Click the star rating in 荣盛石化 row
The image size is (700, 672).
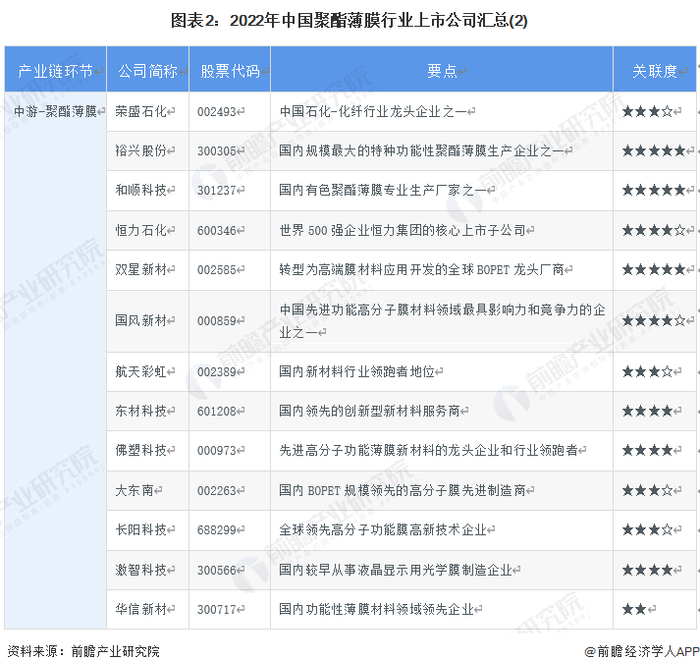(647, 112)
